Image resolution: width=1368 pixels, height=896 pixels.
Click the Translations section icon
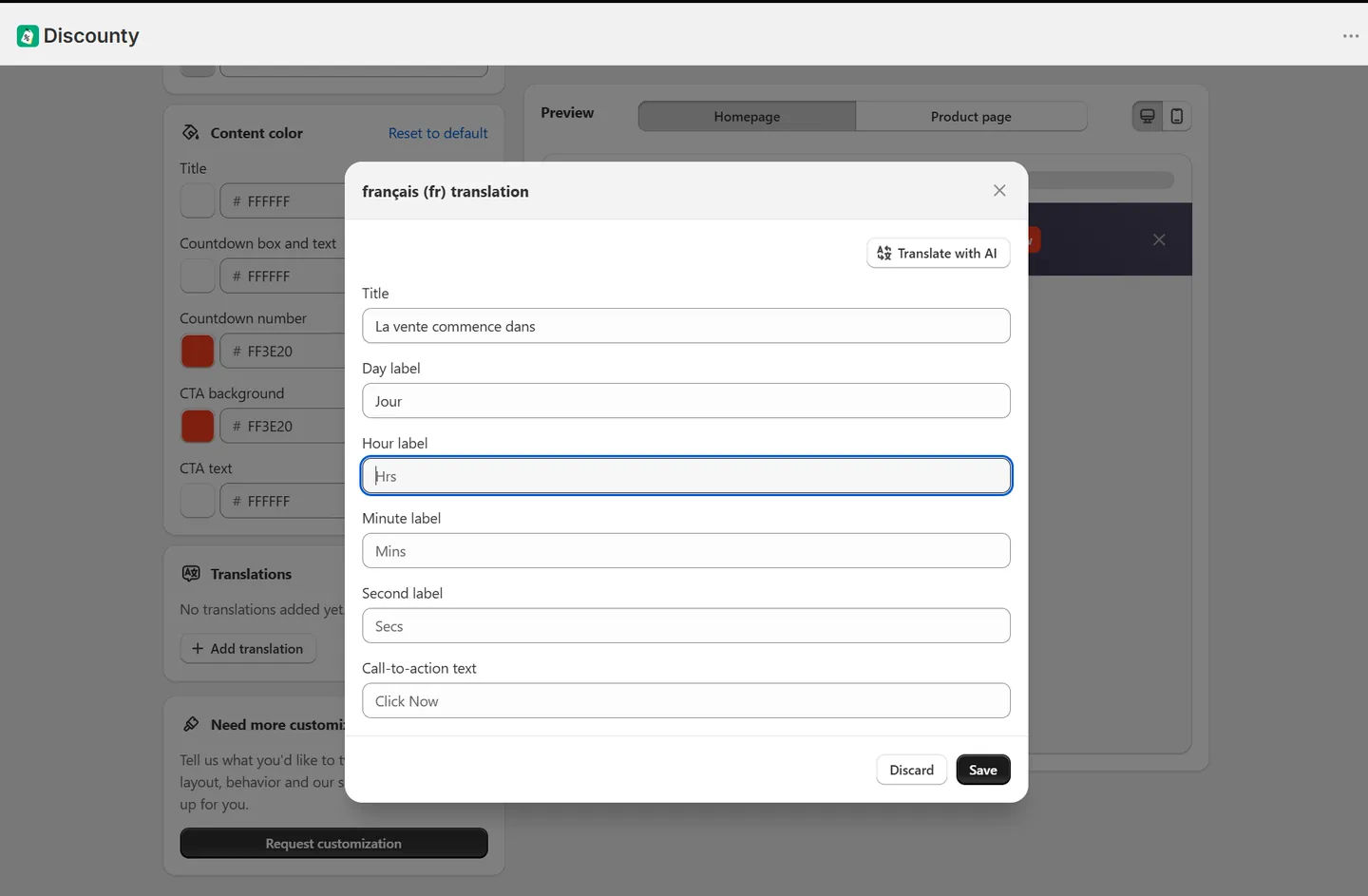tap(191, 574)
